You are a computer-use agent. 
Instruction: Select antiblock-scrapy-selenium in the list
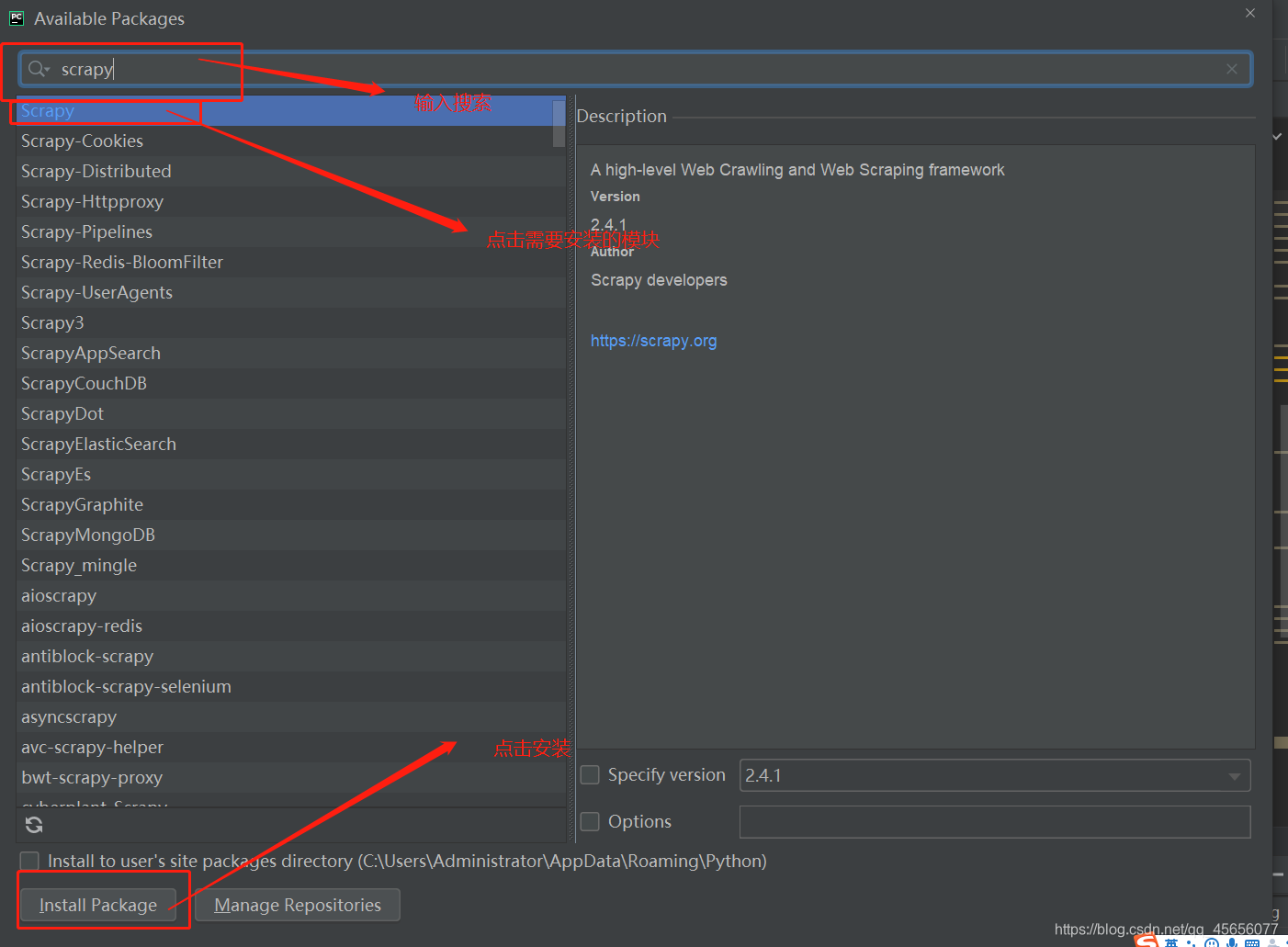pyautogui.click(x=290, y=686)
